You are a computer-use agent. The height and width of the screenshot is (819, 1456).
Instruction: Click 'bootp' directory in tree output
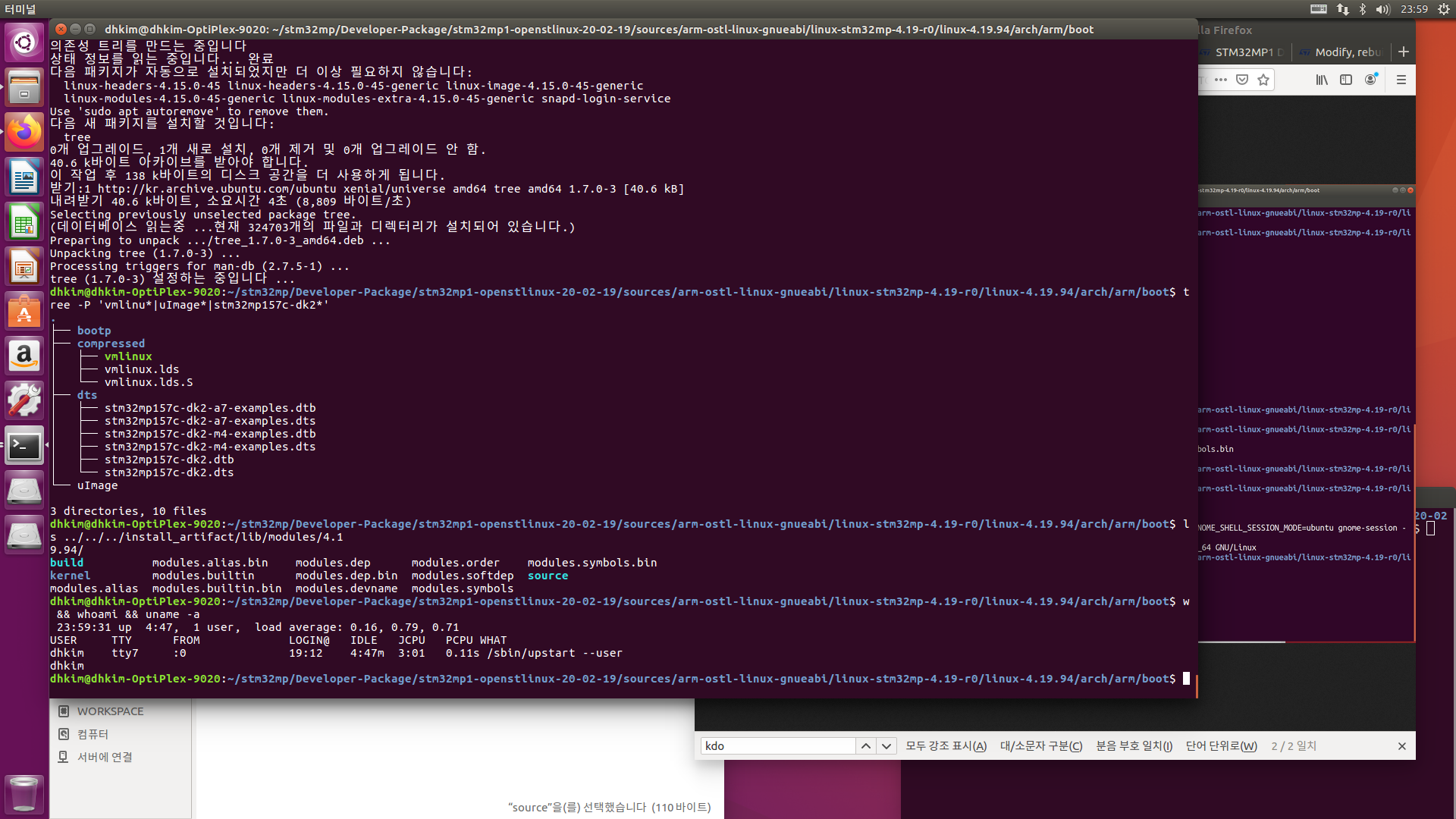(x=94, y=331)
